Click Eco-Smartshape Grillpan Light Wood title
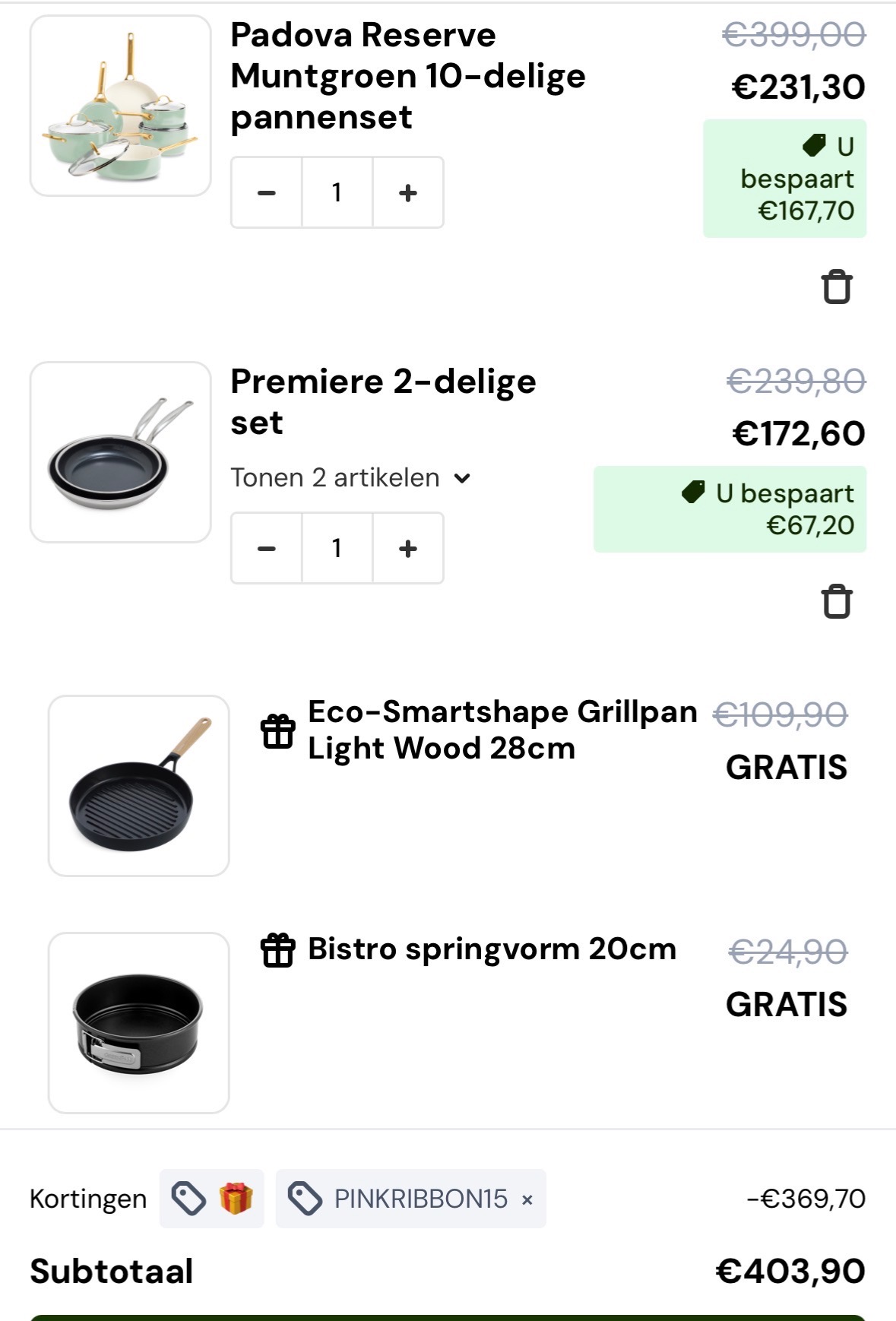Viewport: 896px width, 1321px height. (x=502, y=730)
